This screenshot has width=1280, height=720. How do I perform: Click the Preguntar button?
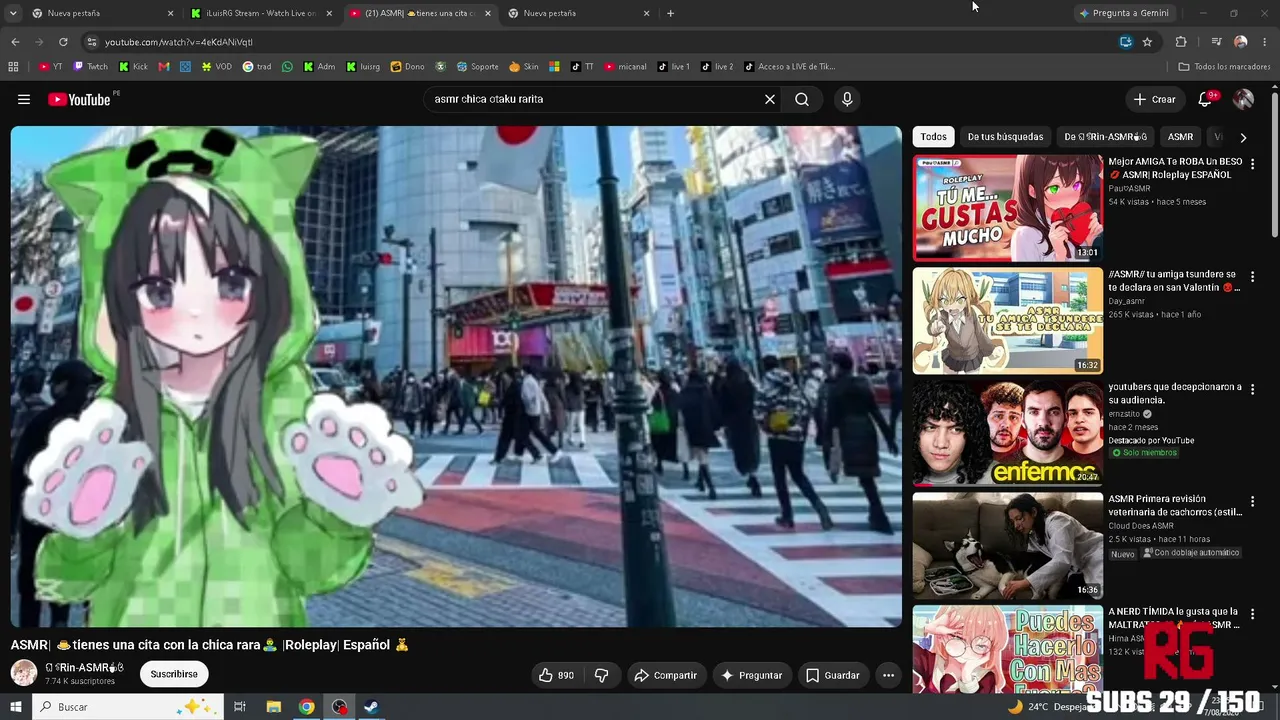pyautogui.click(x=752, y=675)
